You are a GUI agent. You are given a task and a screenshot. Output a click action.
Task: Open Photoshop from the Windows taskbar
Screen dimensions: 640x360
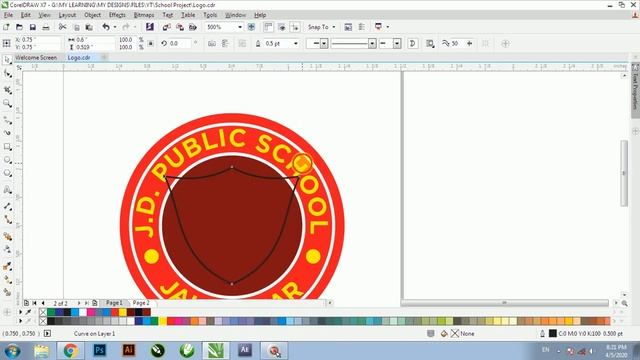click(x=99, y=351)
